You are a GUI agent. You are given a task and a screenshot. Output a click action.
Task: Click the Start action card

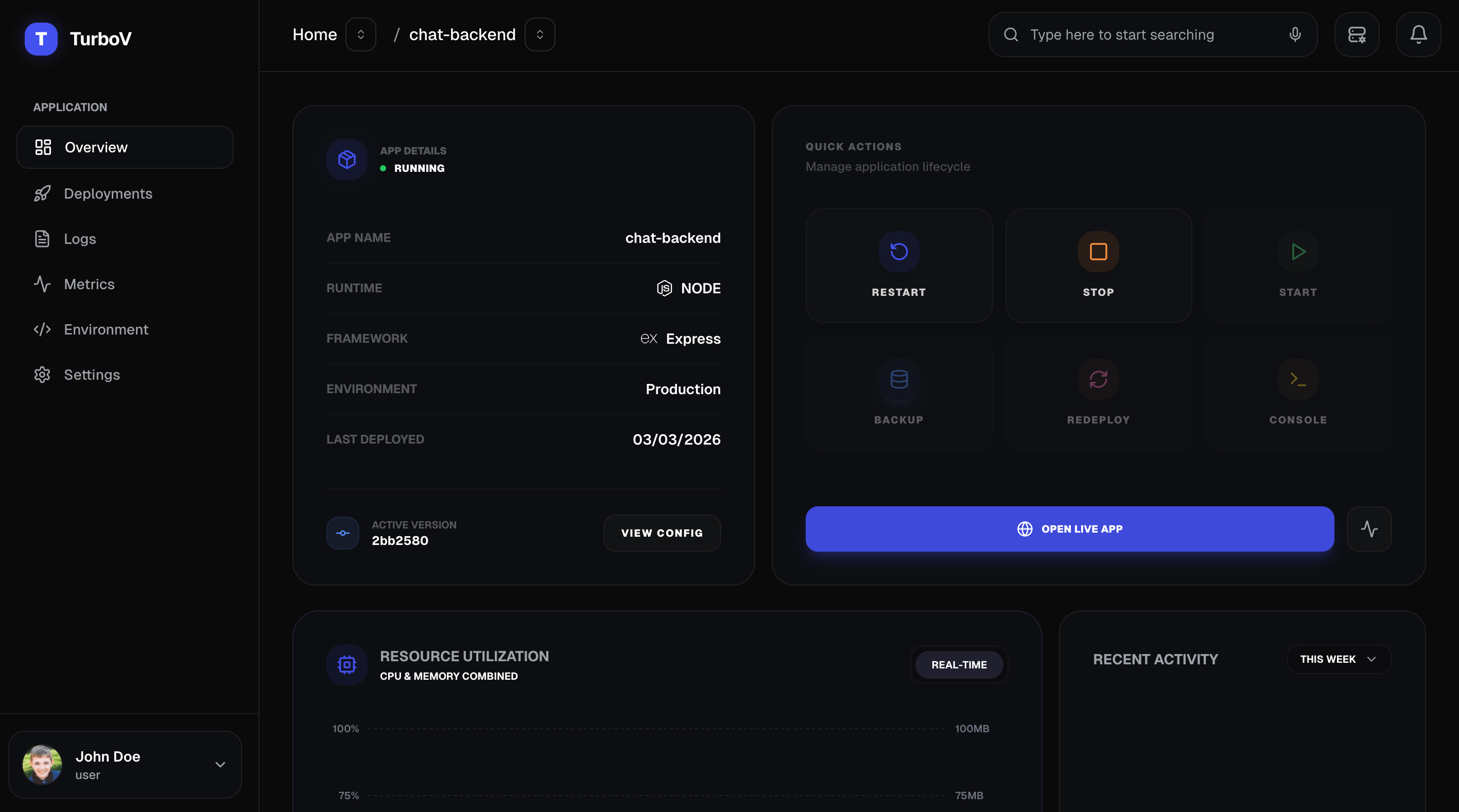1297,266
